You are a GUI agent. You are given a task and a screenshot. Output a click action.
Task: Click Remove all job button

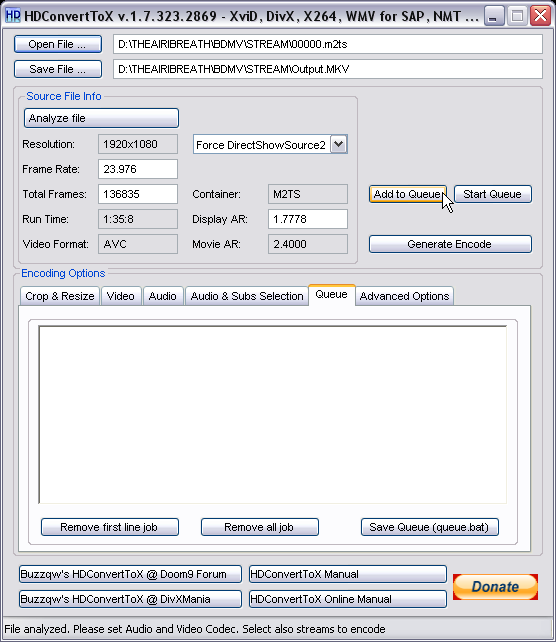coord(260,527)
